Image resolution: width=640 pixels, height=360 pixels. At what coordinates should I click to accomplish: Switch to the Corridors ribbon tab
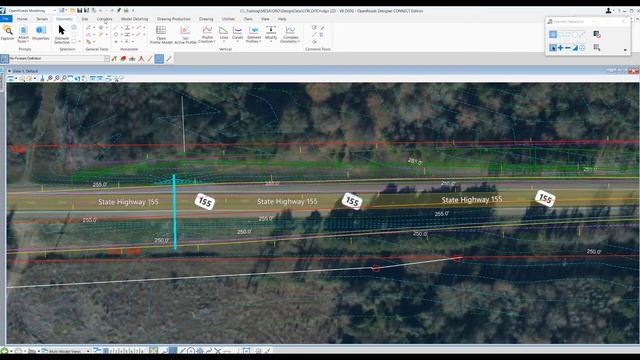click(104, 19)
